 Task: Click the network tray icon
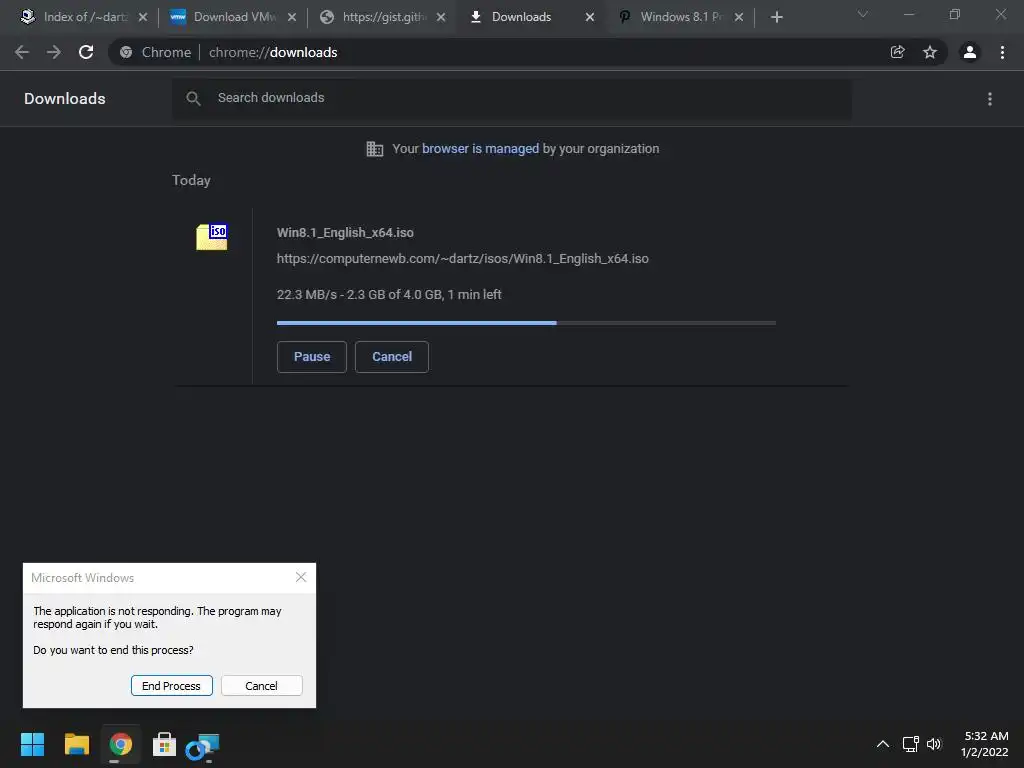(910, 744)
